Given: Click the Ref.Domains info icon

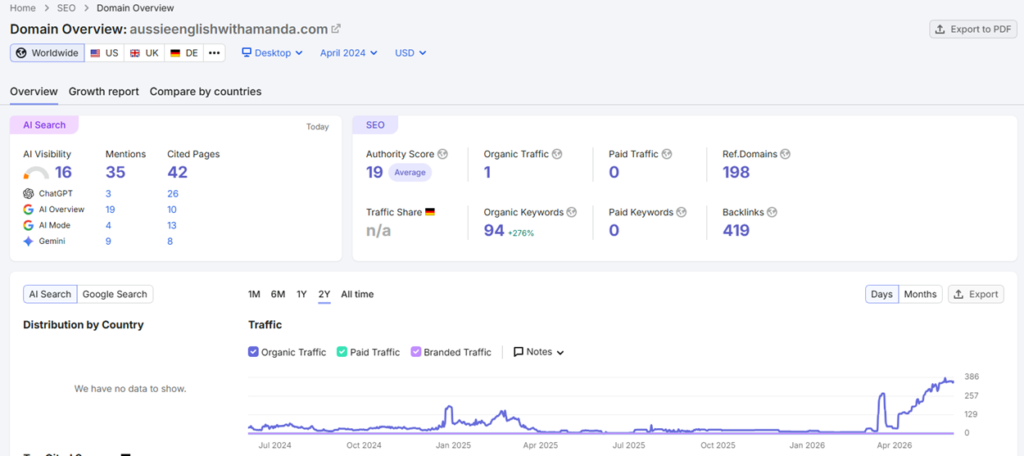Looking at the screenshot, I should coord(785,154).
